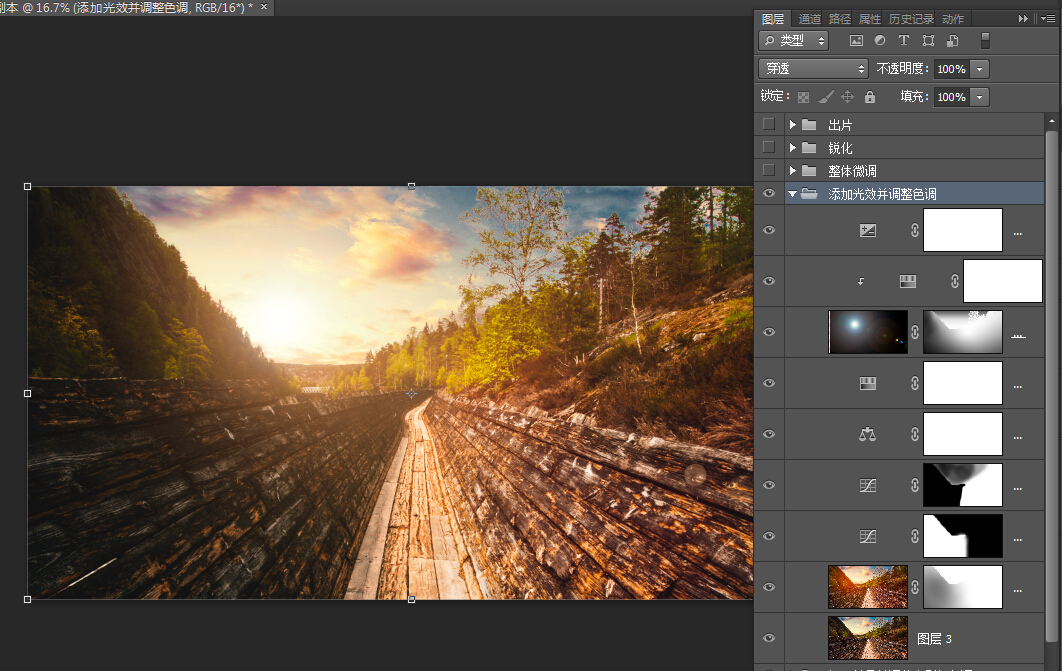The width and height of the screenshot is (1062, 671).
Task: Expand the 出片 layer group
Action: [x=792, y=125]
